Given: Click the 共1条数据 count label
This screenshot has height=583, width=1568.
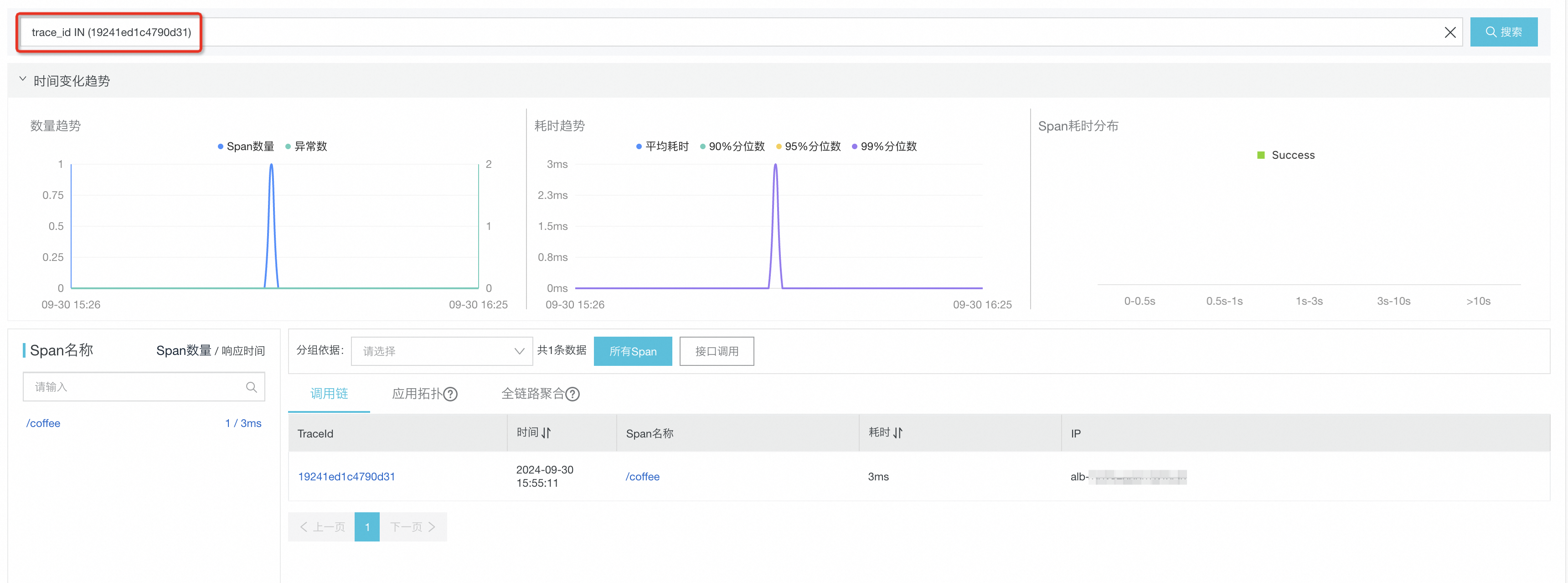Looking at the screenshot, I should (x=561, y=350).
